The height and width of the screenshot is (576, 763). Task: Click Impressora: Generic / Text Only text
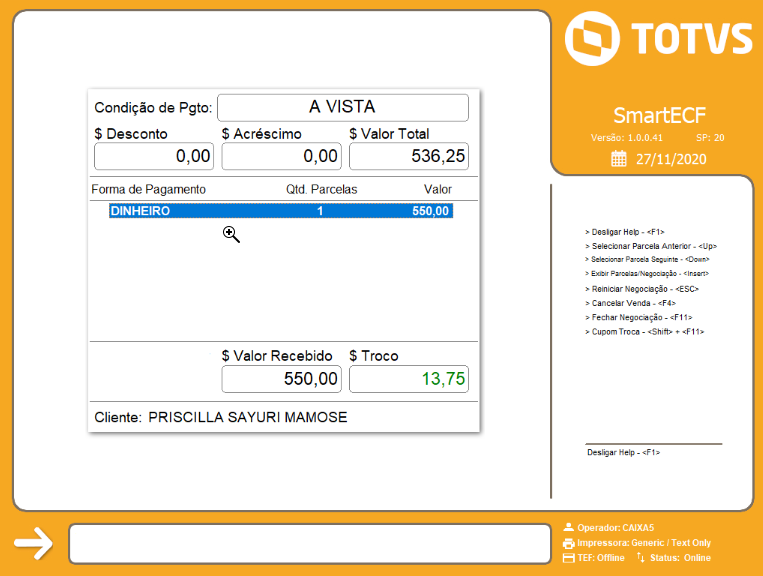point(644,543)
